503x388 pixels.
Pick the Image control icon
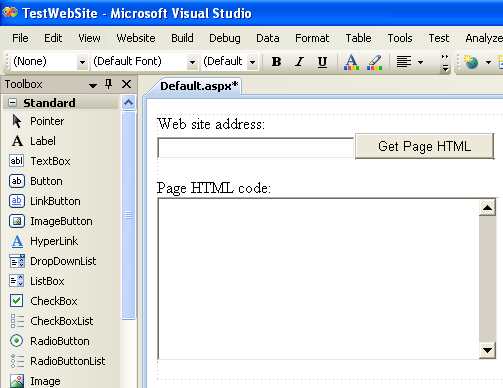(x=17, y=381)
